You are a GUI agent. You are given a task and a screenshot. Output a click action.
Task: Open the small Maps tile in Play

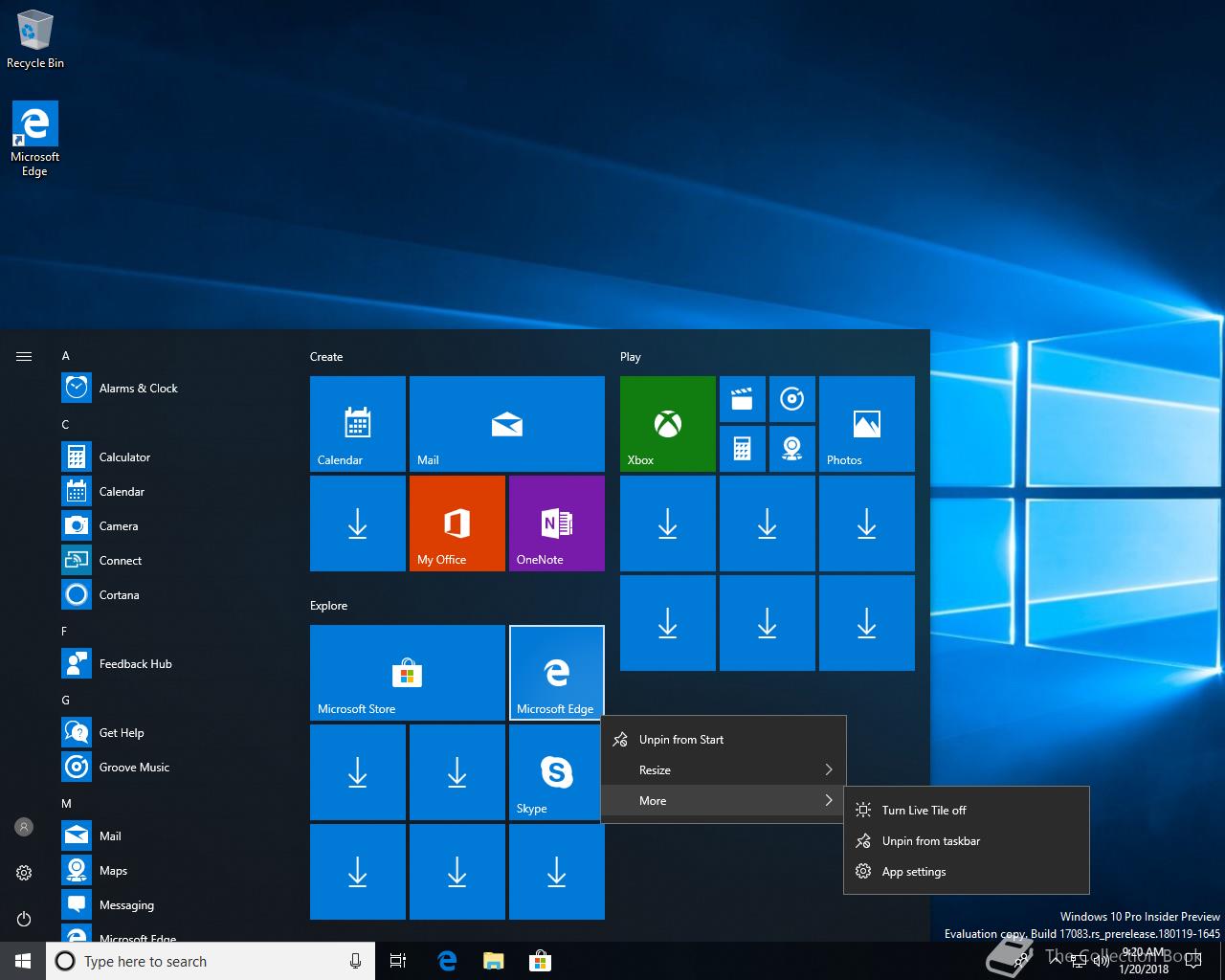[792, 449]
